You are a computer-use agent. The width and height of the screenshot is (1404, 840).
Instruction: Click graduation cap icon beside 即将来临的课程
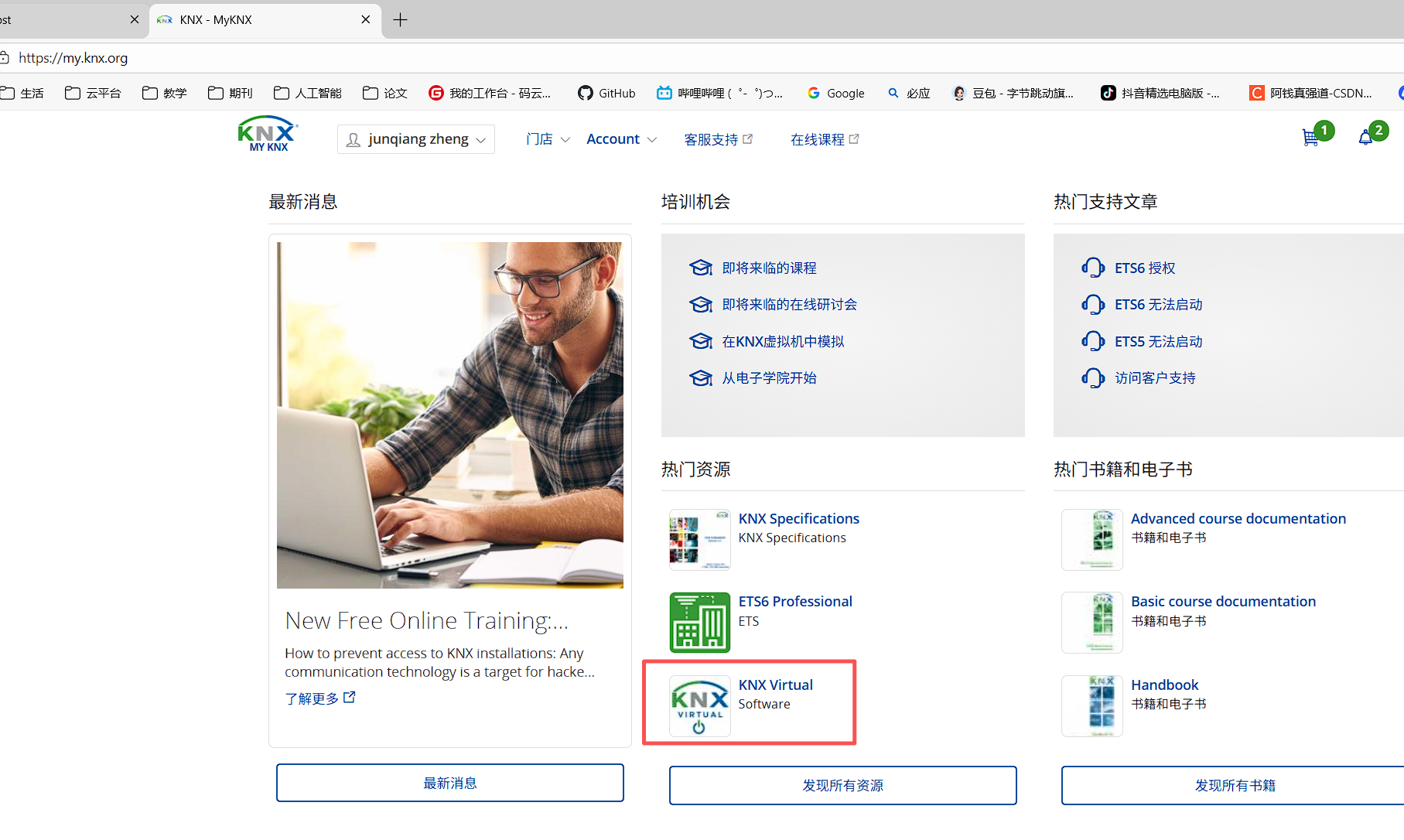click(701, 268)
